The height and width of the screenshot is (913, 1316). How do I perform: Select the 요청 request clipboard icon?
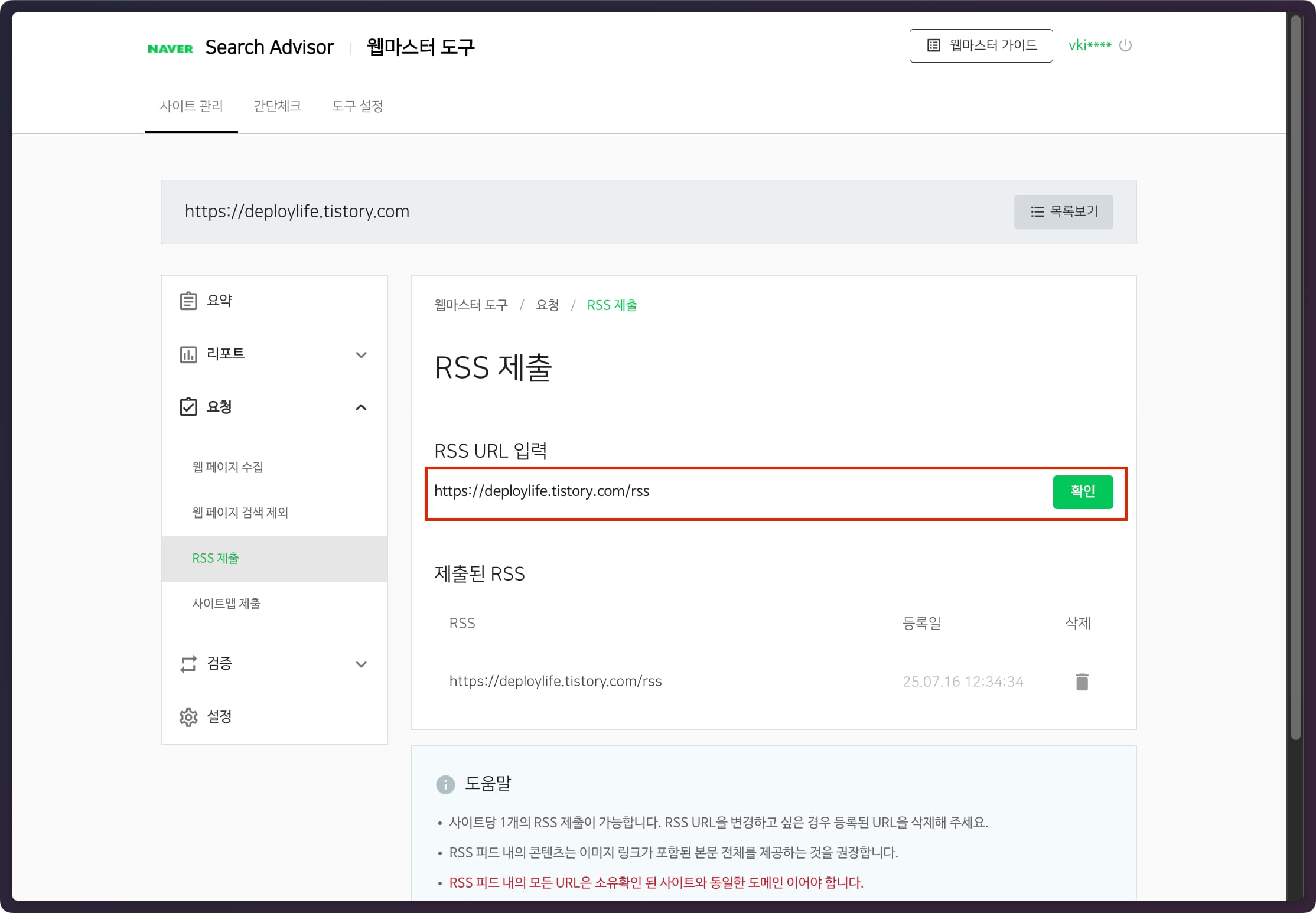point(188,407)
